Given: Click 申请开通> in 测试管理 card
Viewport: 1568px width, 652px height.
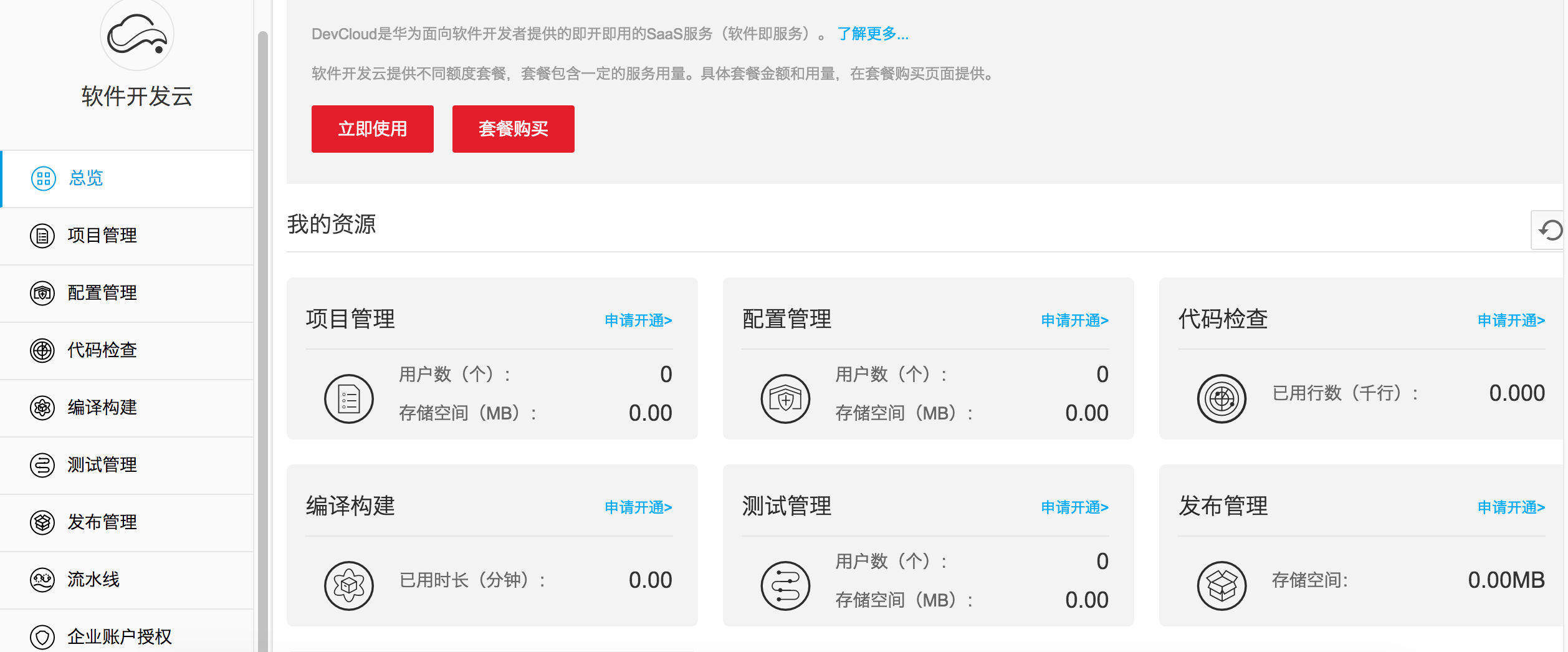Looking at the screenshot, I should tap(1075, 507).
